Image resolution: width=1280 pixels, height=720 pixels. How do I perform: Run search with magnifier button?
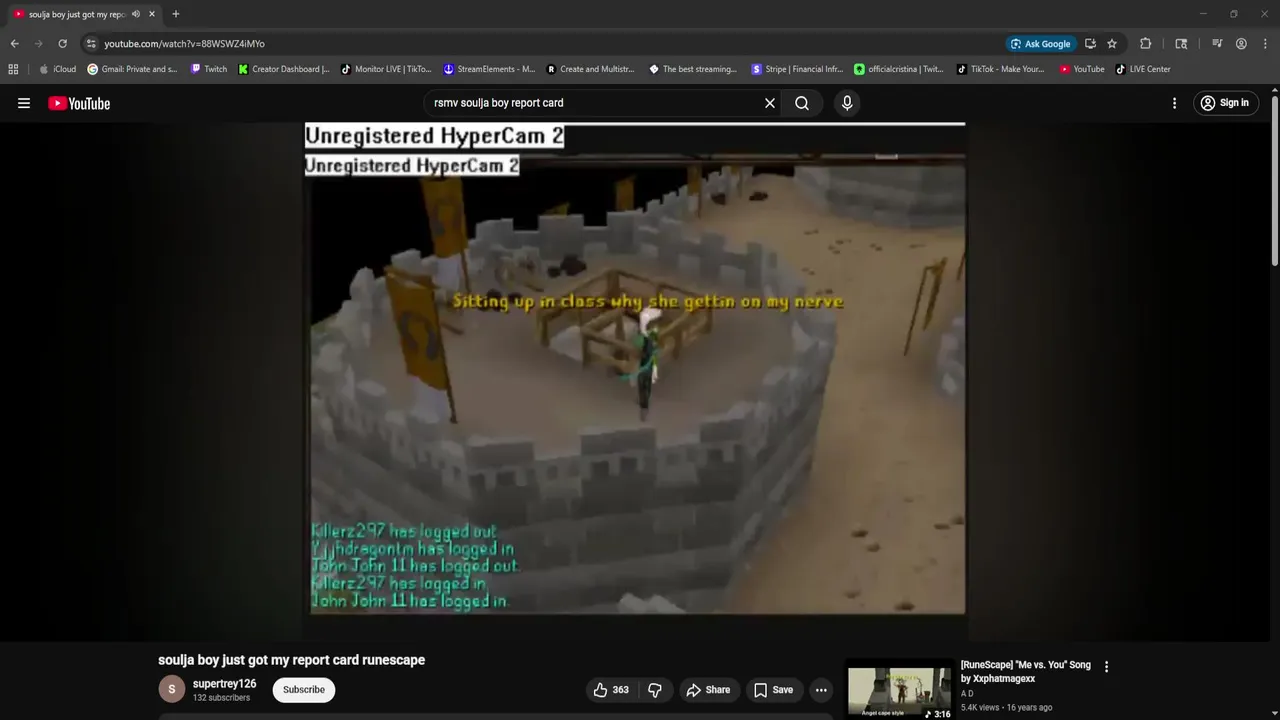point(802,103)
